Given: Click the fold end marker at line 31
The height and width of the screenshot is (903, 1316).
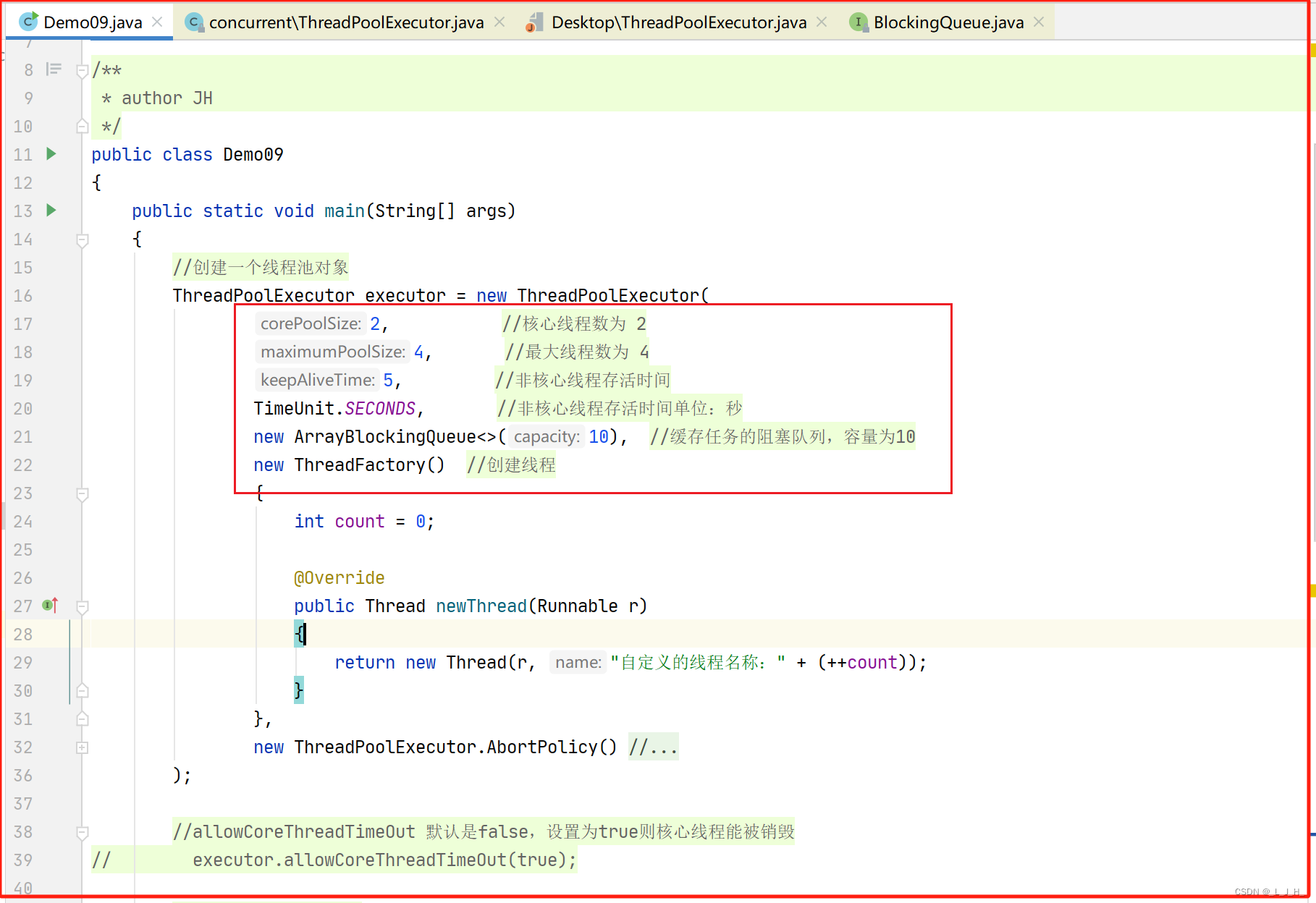Looking at the screenshot, I should tap(83, 719).
